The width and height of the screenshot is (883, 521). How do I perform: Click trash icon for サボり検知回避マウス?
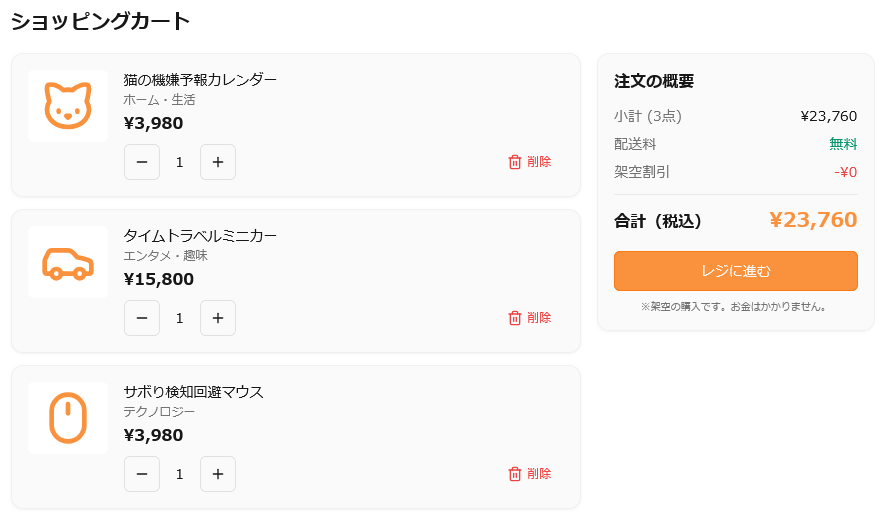click(x=515, y=474)
